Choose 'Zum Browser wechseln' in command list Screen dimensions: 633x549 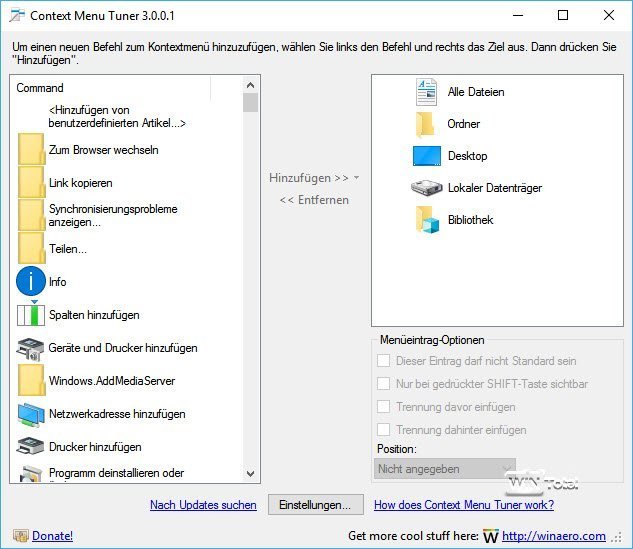tap(103, 150)
